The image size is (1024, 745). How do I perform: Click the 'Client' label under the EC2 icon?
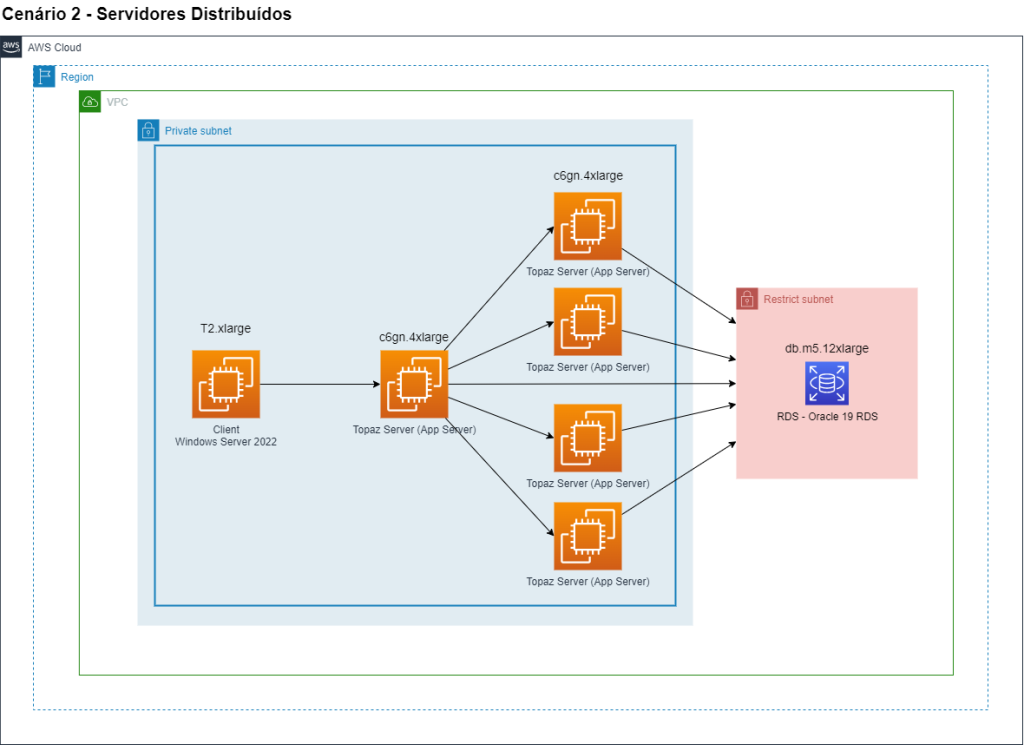tap(226, 430)
